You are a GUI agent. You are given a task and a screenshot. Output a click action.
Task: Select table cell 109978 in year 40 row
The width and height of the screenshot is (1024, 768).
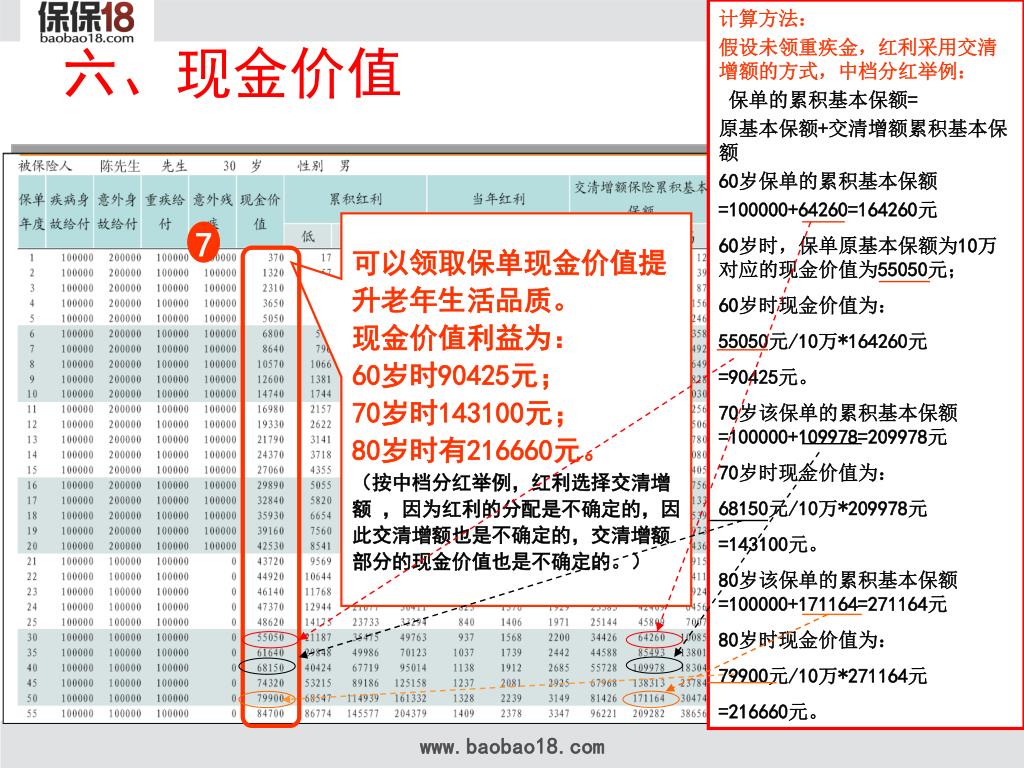coord(648,667)
